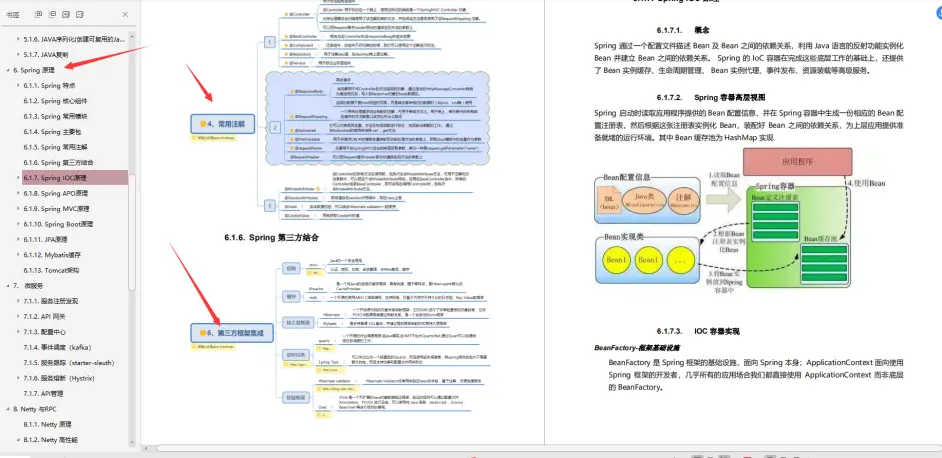Image resolution: width=942 pixels, height=458 pixels.
Task: Open bookmark 6.1.11. JPA原理
Action: point(46,239)
